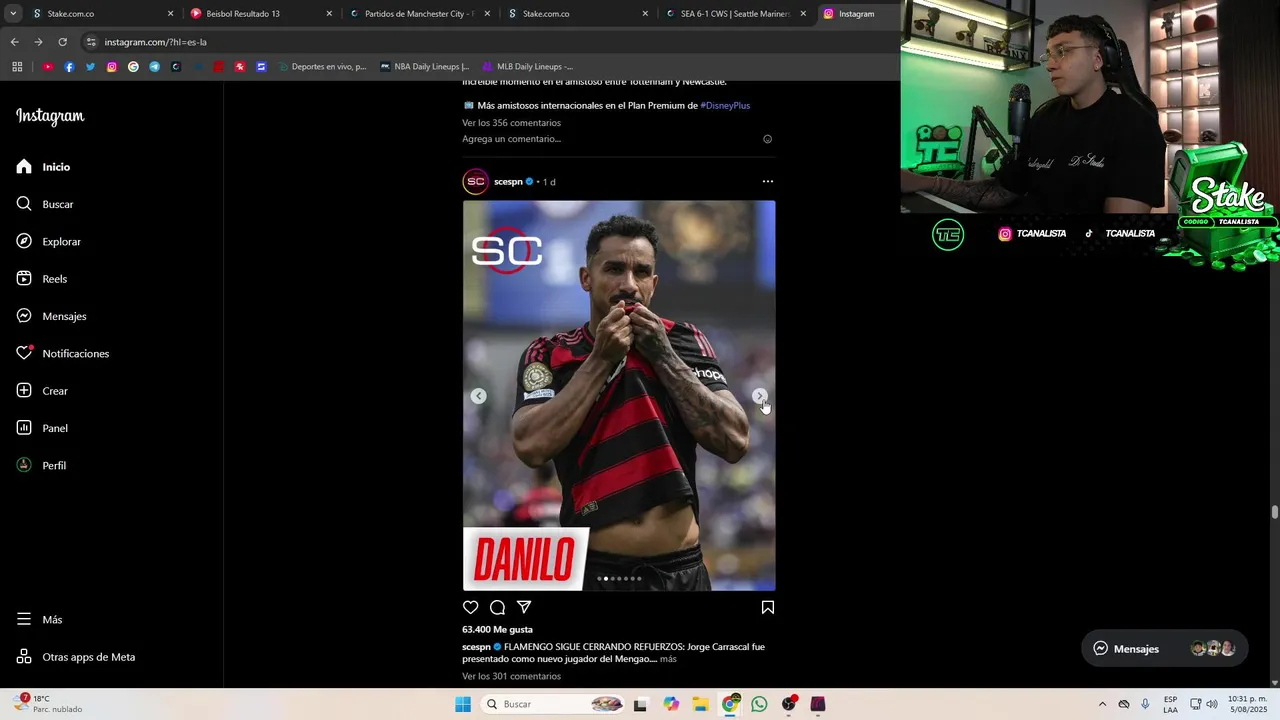Click the Instagram logo wordmark
Screen dimensions: 1280x720
tap(50, 116)
